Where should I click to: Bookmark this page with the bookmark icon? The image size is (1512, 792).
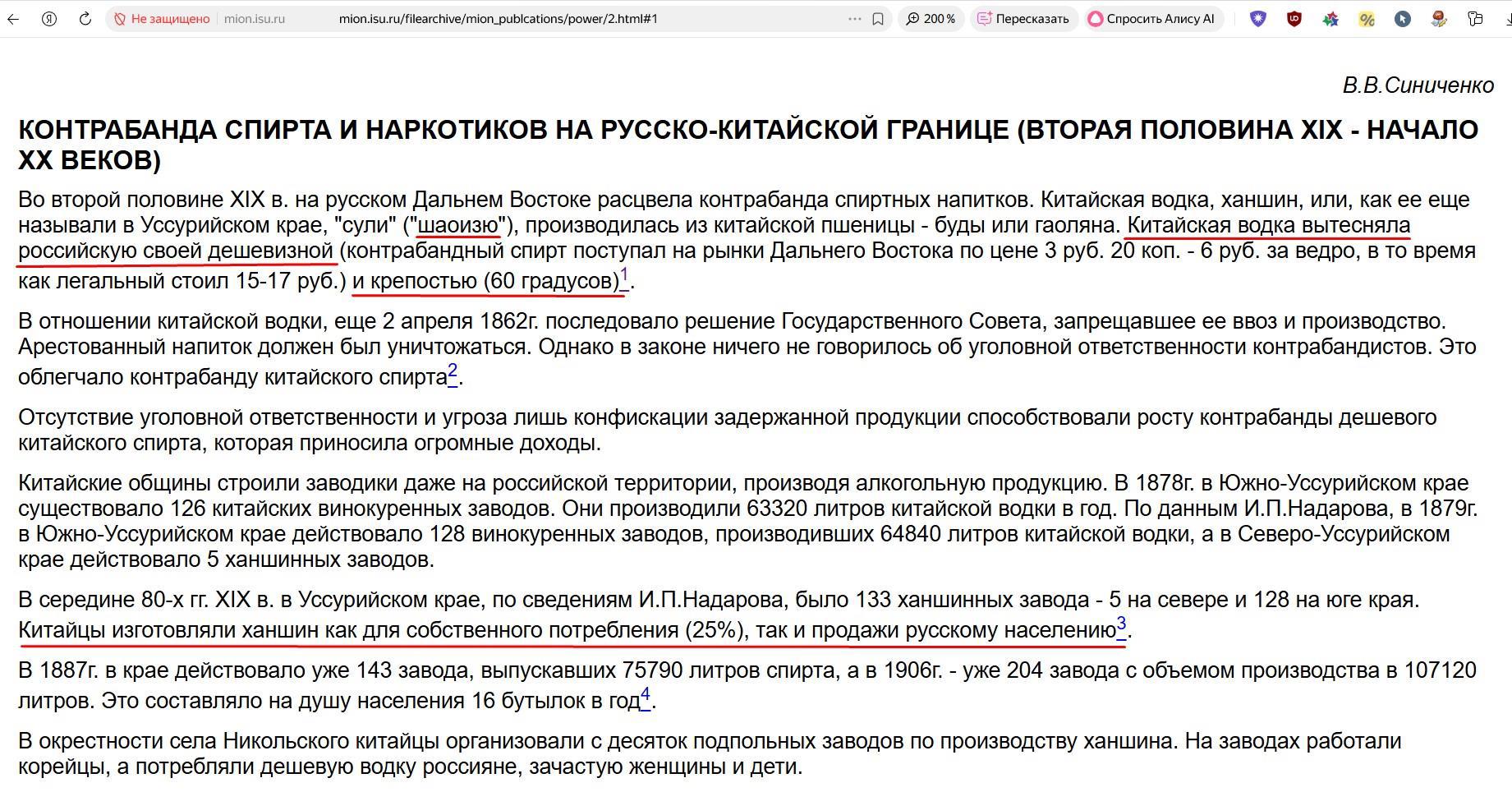878,19
